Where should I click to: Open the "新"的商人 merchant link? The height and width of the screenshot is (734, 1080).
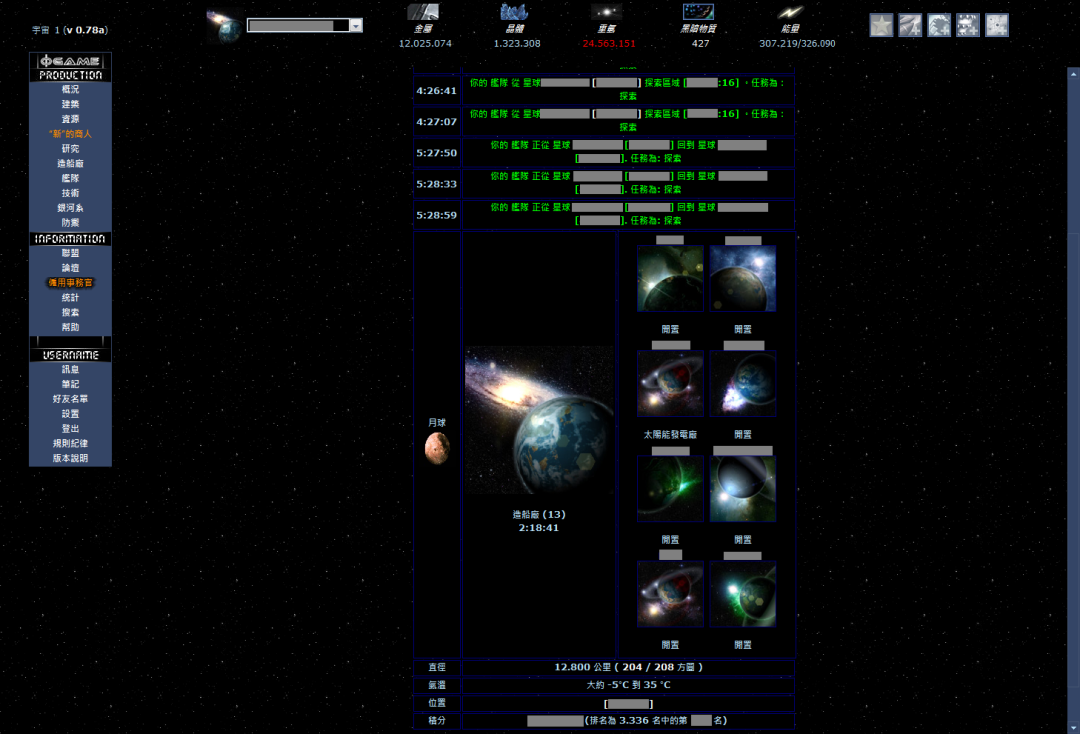(70, 134)
